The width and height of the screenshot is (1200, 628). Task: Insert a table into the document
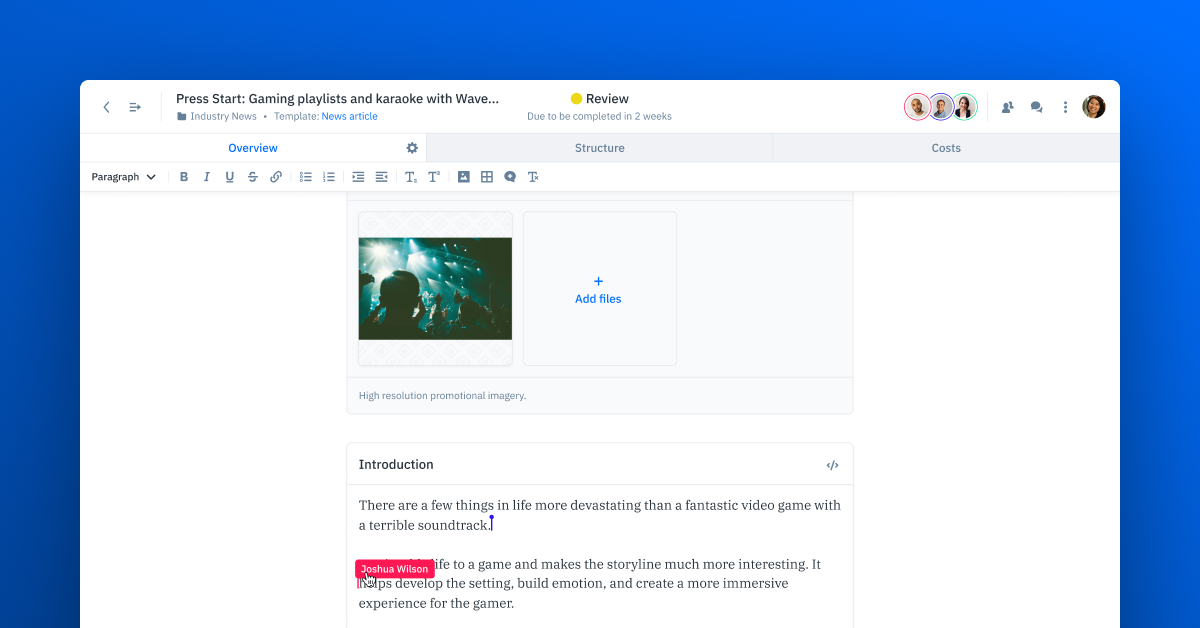click(x=486, y=176)
